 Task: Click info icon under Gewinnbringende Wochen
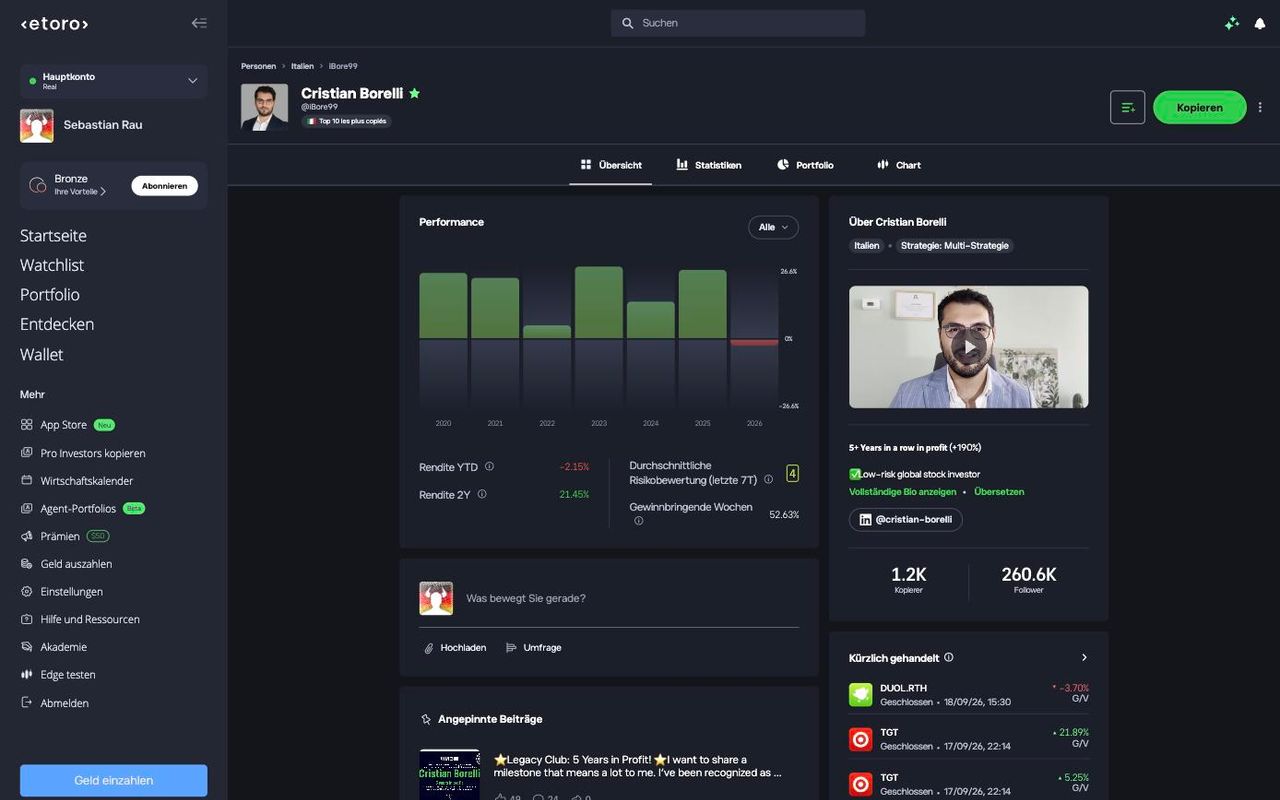(638, 521)
